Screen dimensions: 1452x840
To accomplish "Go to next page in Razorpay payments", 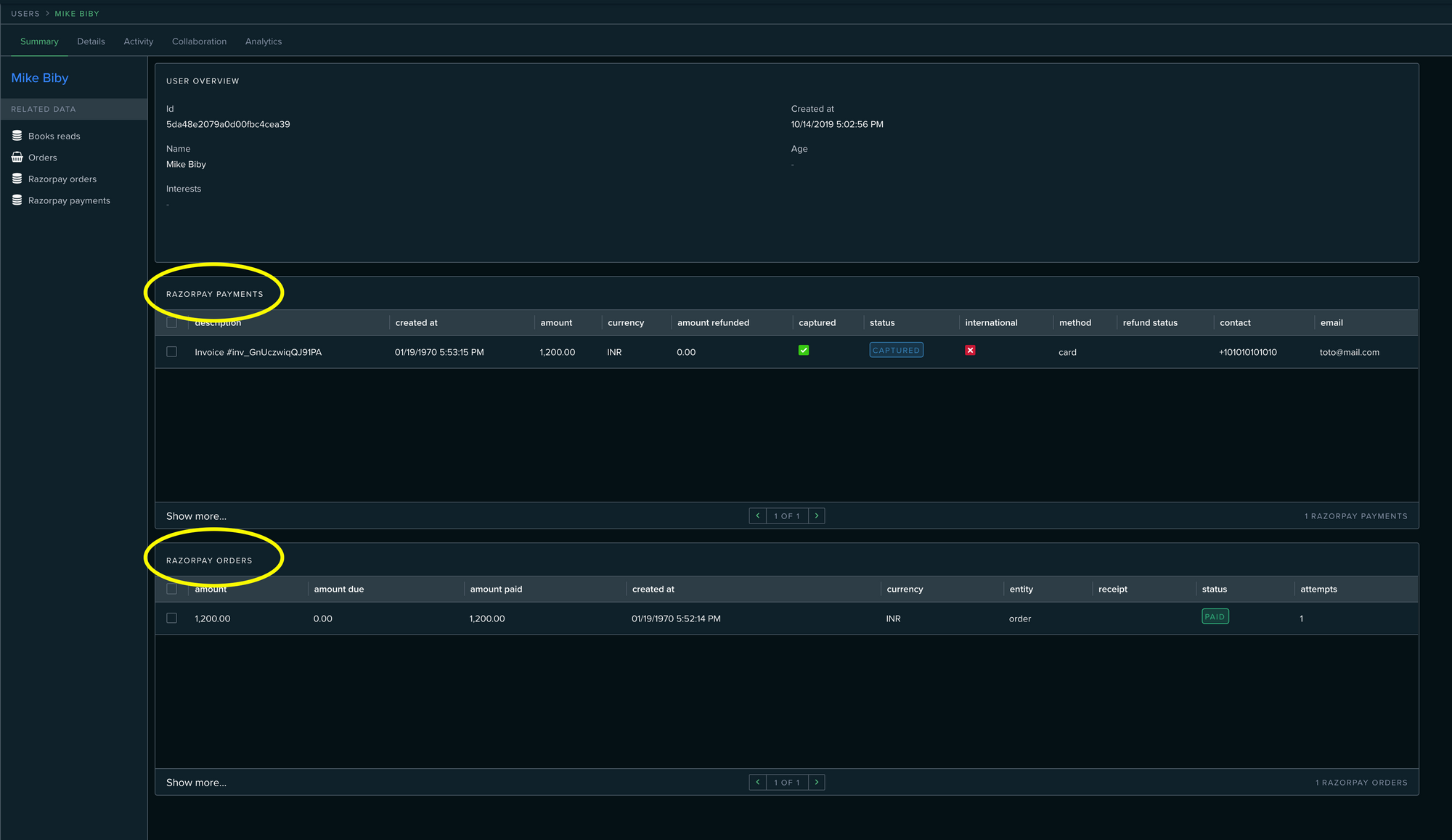I will (817, 515).
